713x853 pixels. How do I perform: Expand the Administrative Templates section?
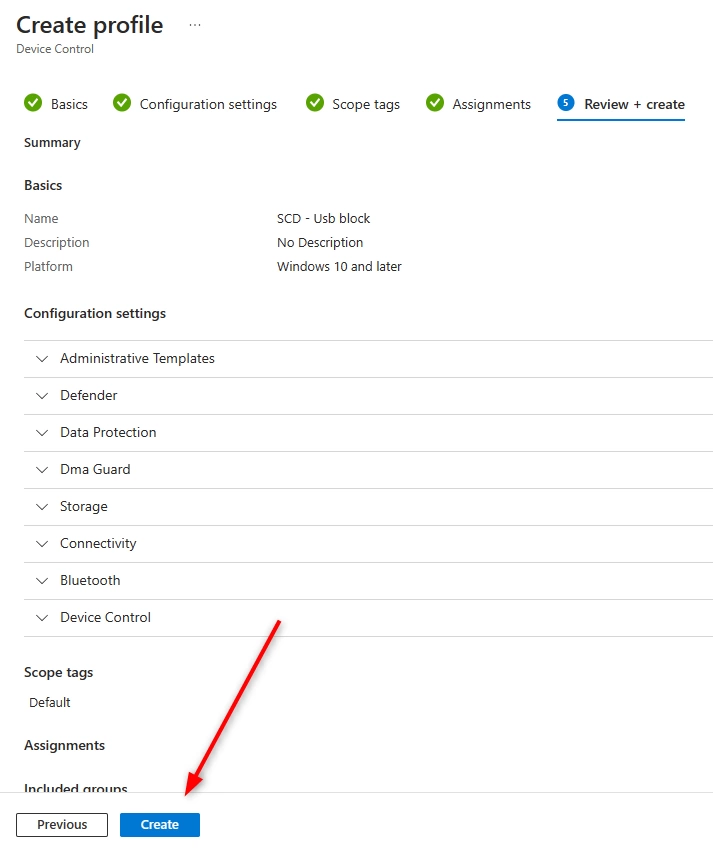(41, 359)
